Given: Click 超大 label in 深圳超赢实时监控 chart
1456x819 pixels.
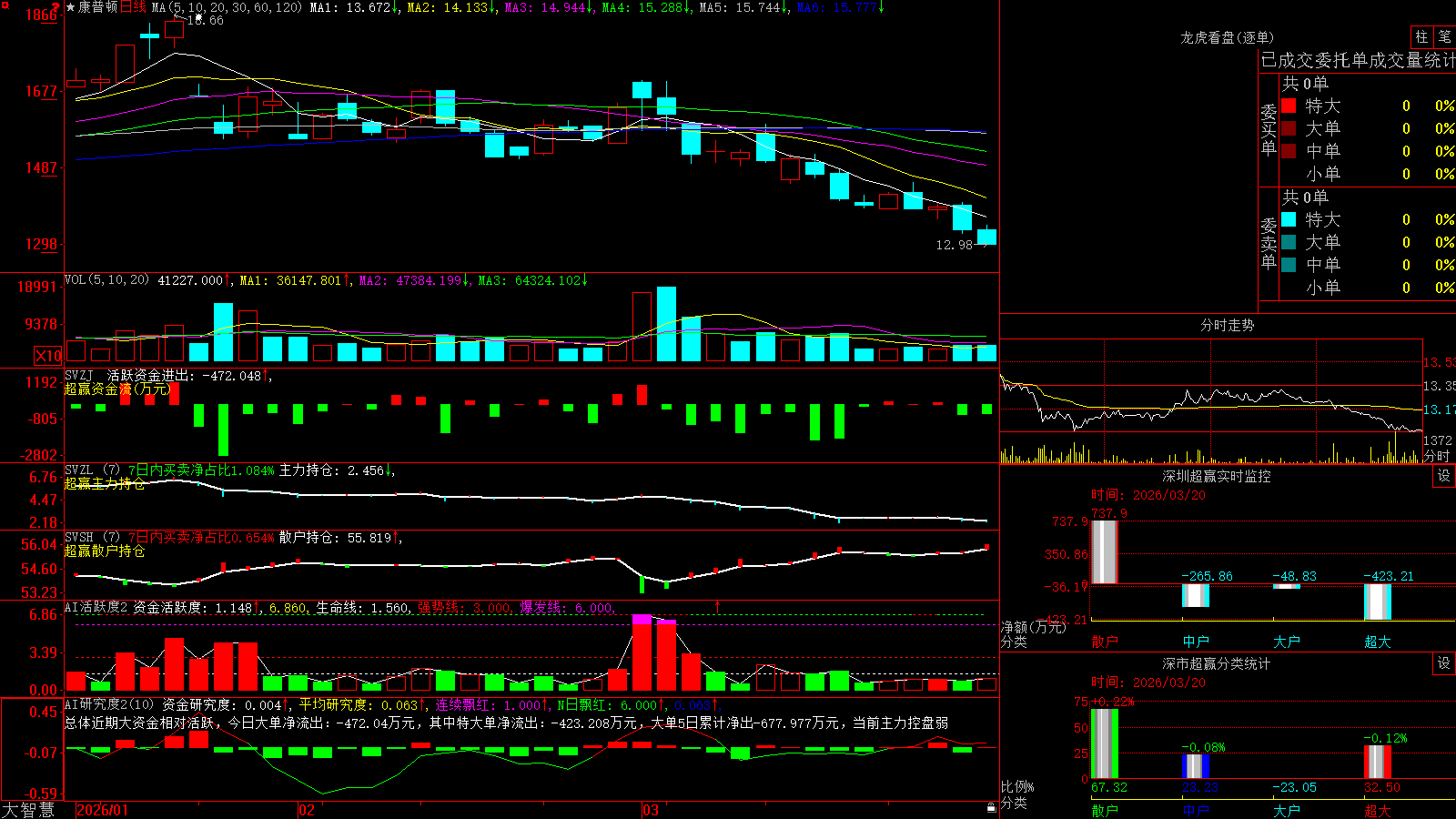Looking at the screenshot, I should 1378,642.
